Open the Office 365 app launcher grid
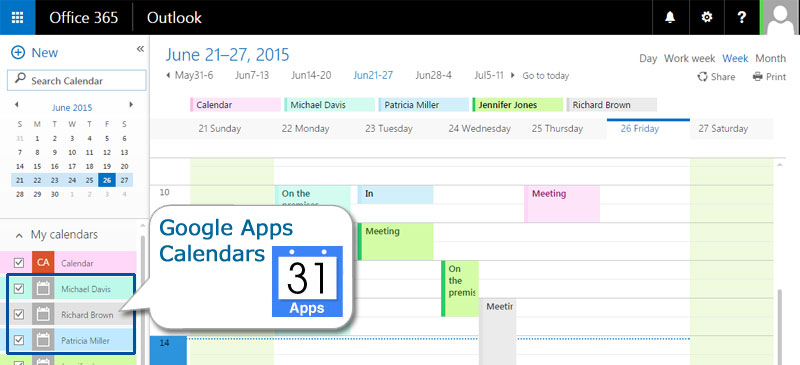800x365 pixels. (17, 17)
